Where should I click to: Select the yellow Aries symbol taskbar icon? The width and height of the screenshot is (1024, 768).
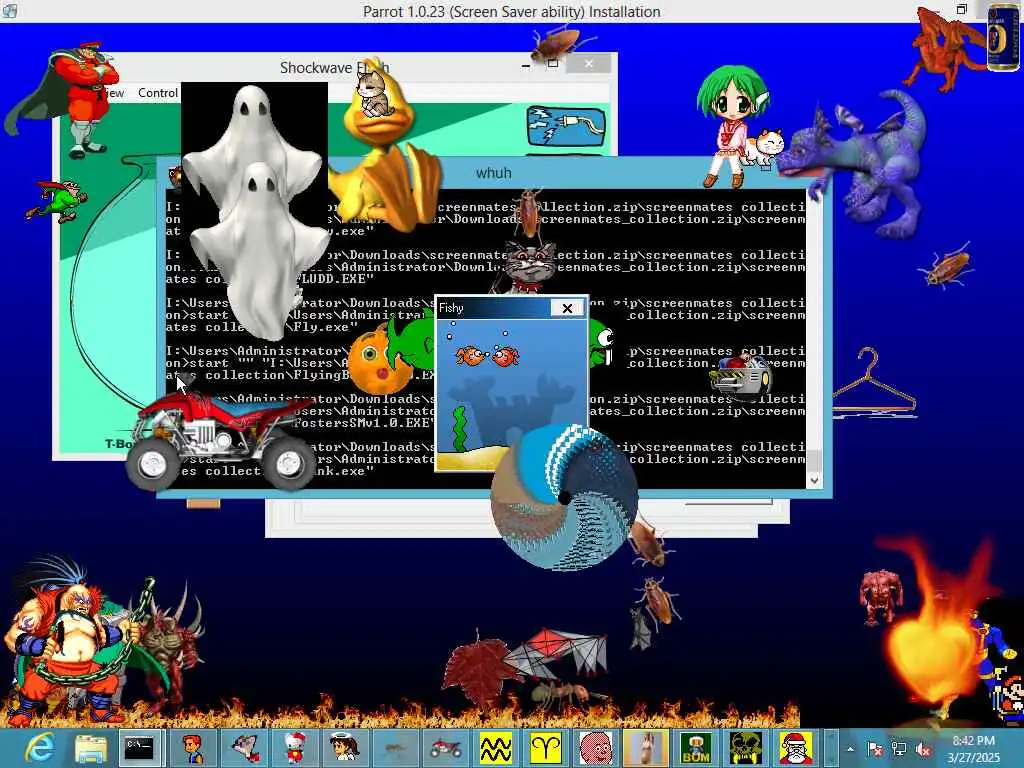coord(546,748)
